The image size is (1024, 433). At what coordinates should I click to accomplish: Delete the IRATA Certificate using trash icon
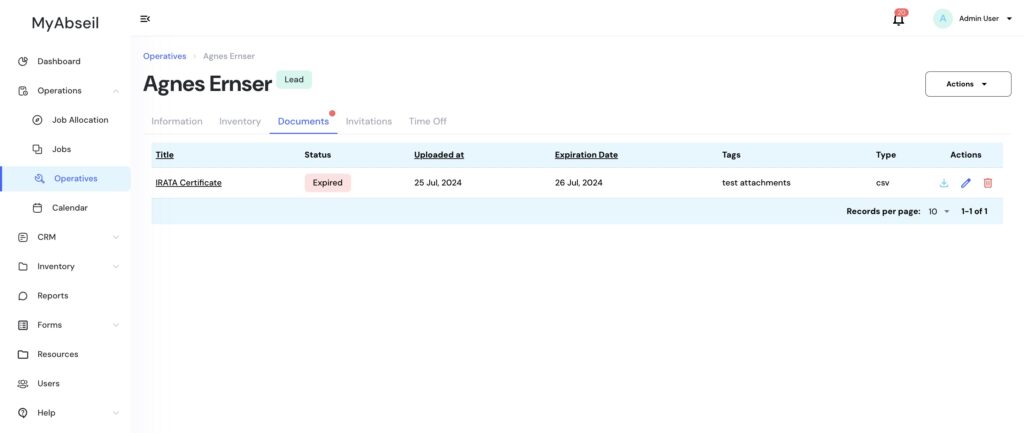[x=988, y=183]
